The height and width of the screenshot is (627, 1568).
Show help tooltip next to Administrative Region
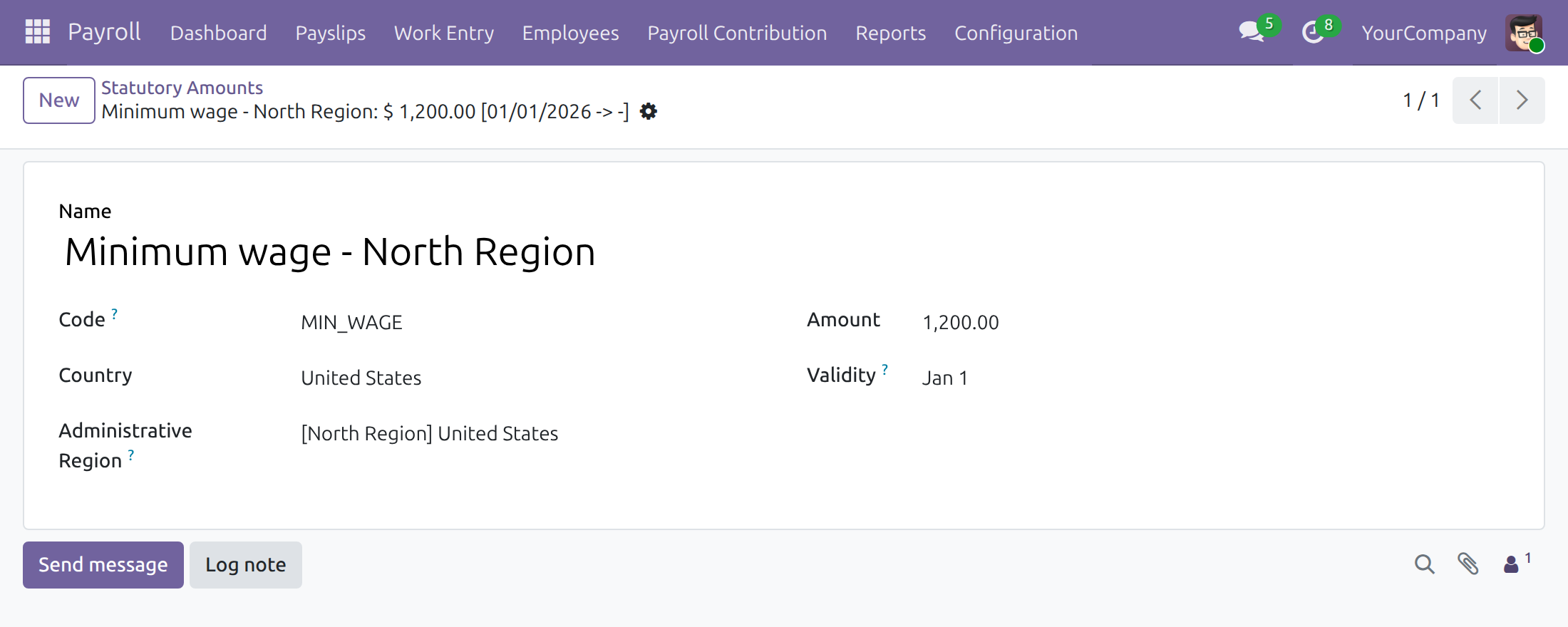pyautogui.click(x=131, y=455)
